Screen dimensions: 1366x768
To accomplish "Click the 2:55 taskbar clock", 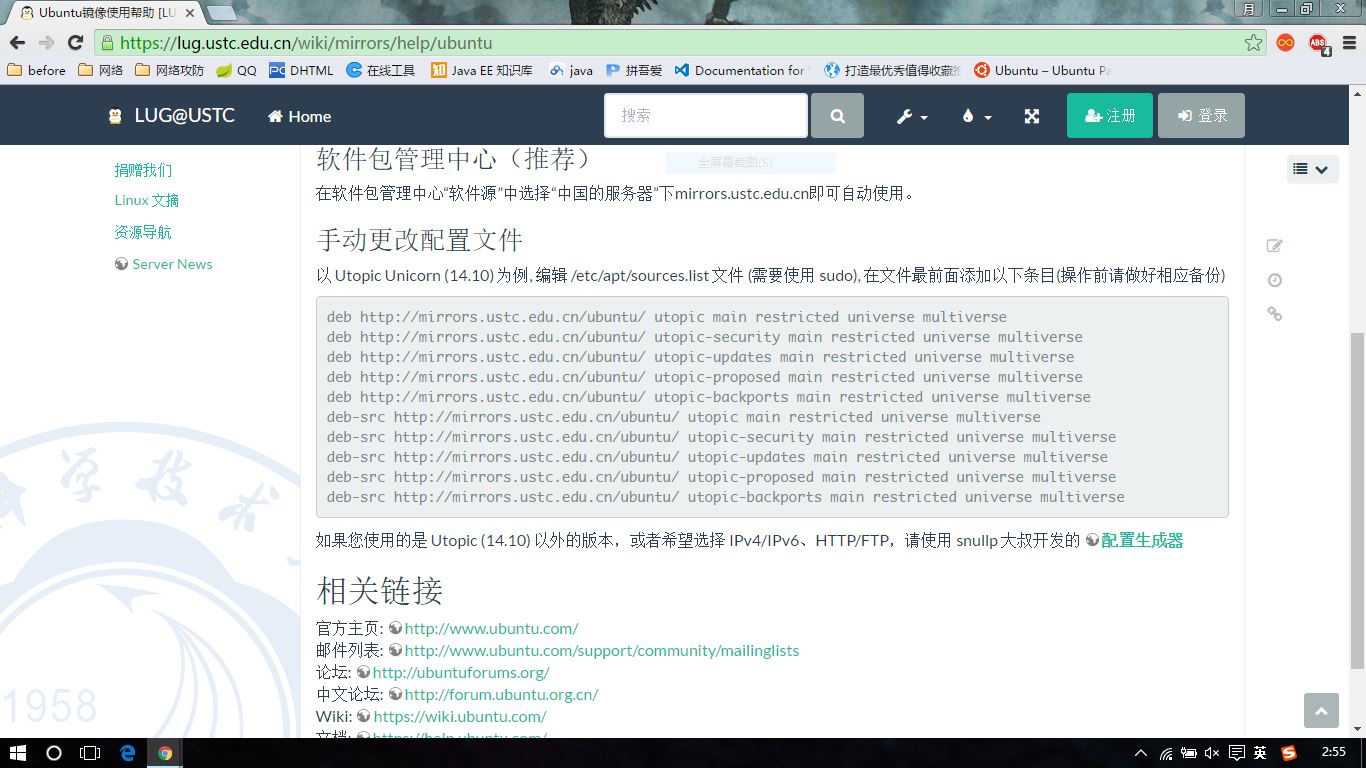I will tap(1334, 752).
